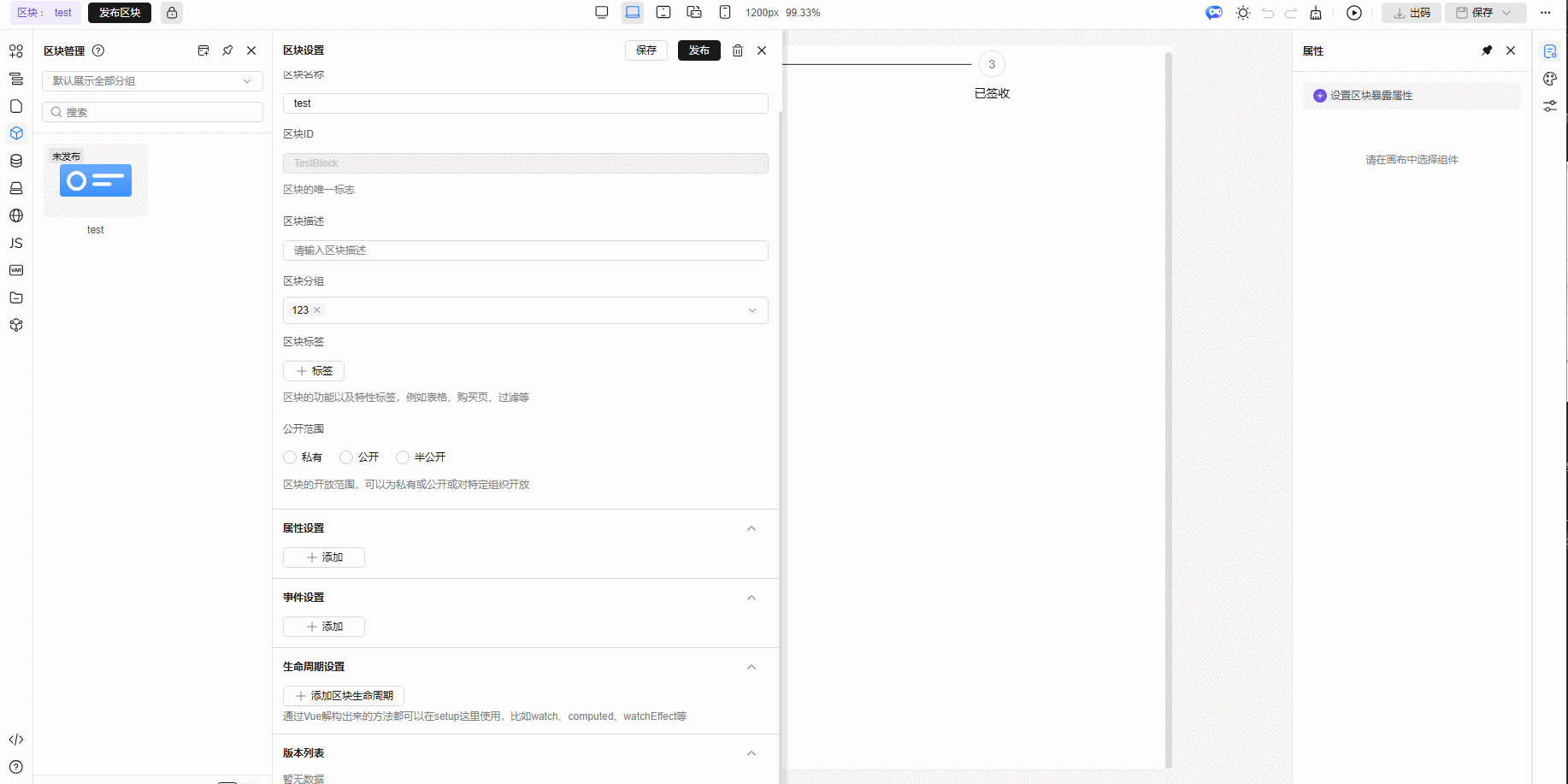Select the 公开 radio option

tap(347, 457)
